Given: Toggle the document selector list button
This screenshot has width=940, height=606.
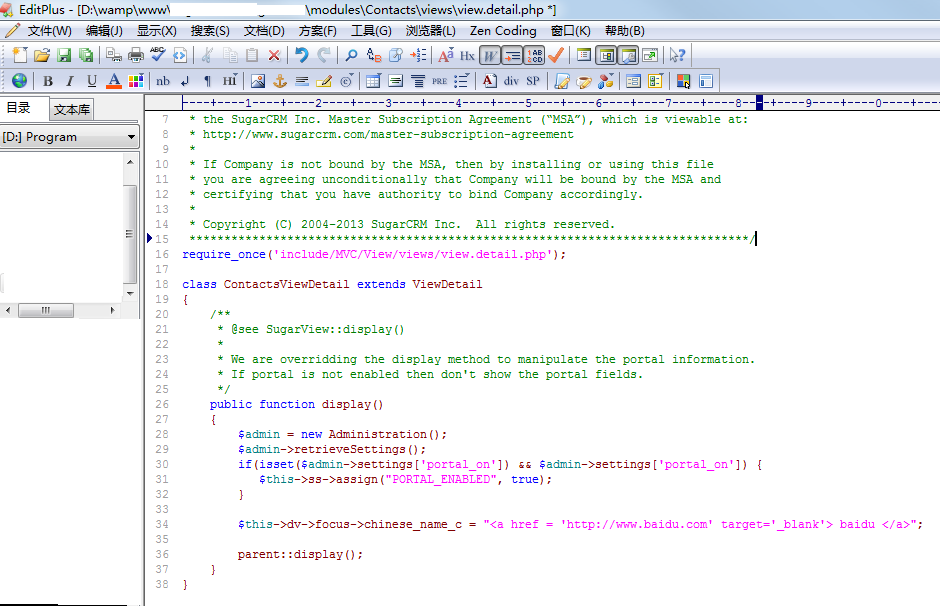Looking at the screenshot, I should [584, 55].
